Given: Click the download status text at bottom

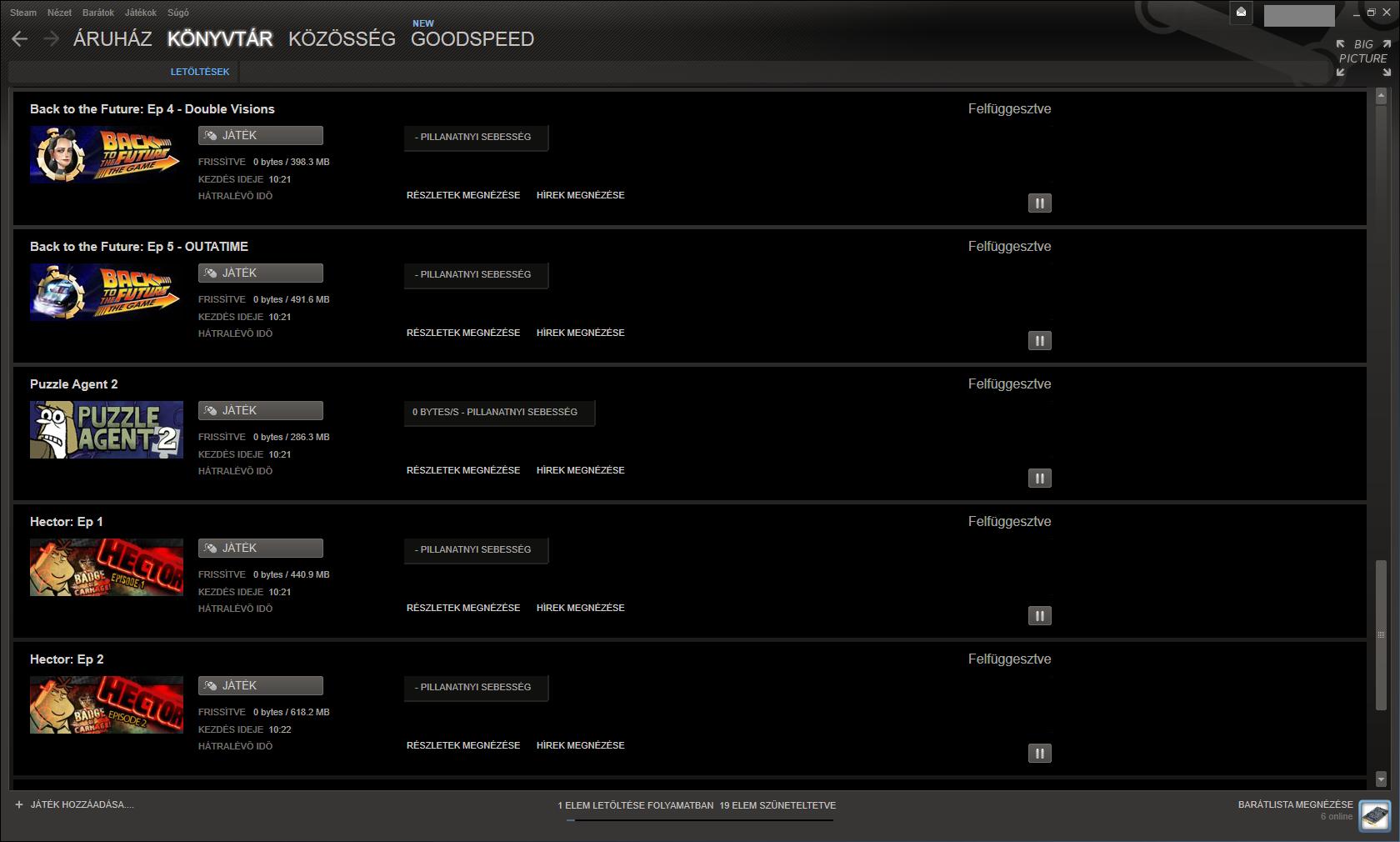Looking at the screenshot, I should click(x=697, y=805).
